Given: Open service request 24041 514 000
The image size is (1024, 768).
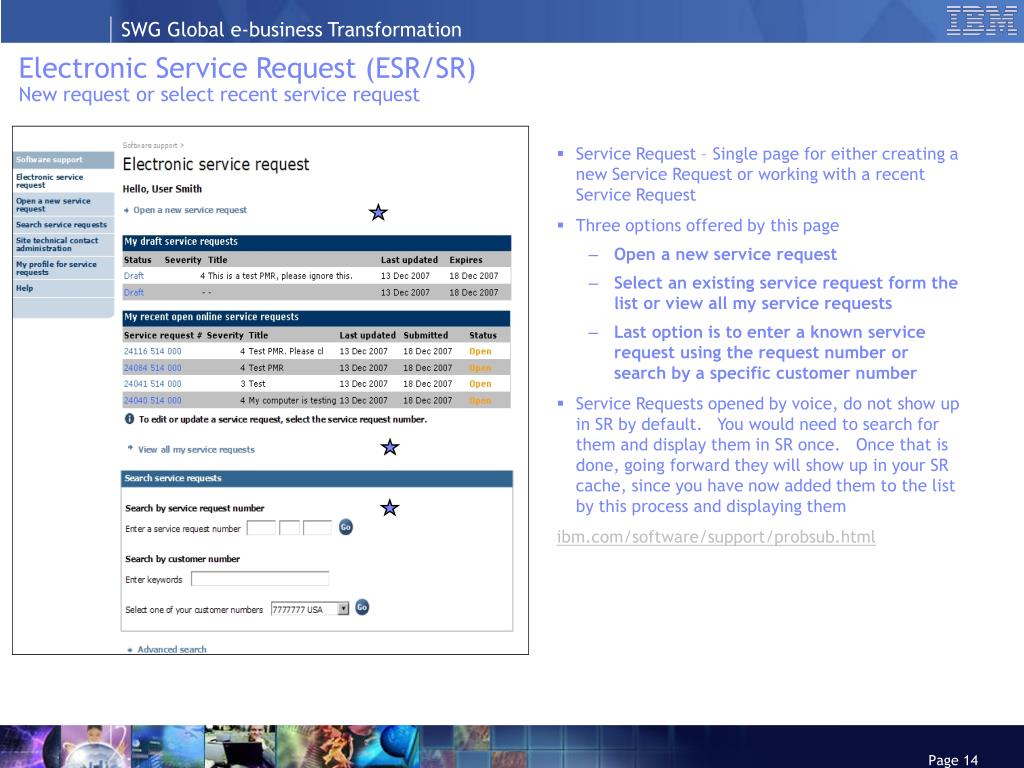Looking at the screenshot, I should [152, 384].
